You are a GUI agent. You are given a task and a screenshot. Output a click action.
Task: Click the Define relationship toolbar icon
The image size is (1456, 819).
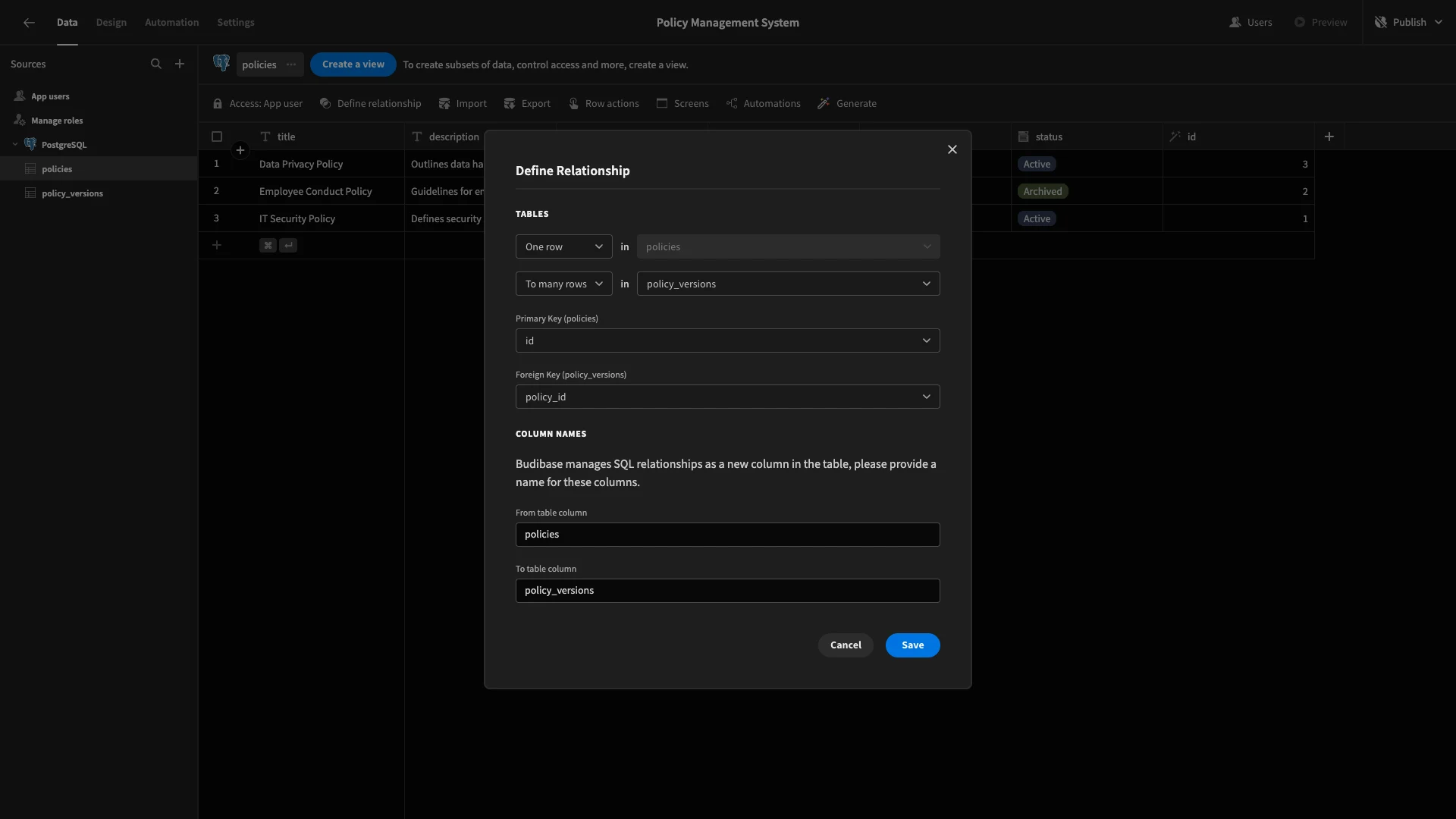[325, 104]
